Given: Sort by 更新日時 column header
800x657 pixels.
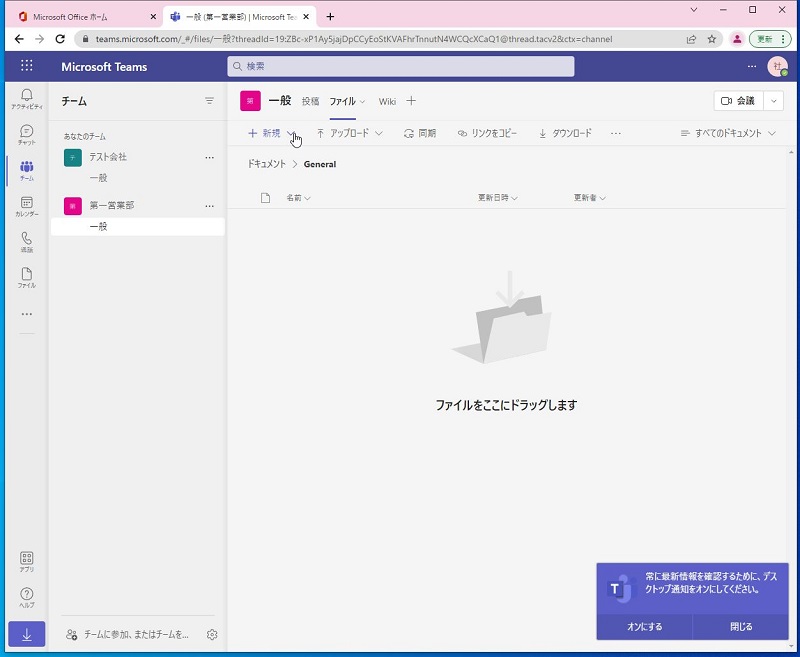Looking at the screenshot, I should click(497, 198).
